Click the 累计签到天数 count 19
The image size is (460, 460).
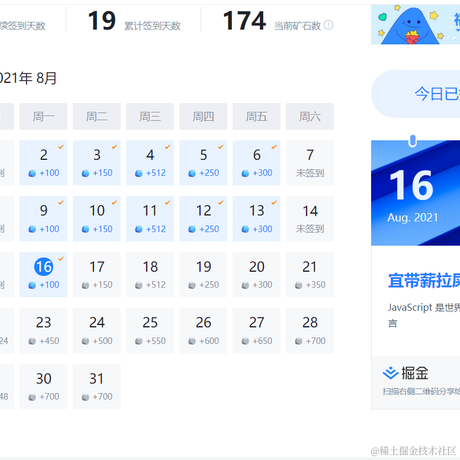(x=102, y=21)
